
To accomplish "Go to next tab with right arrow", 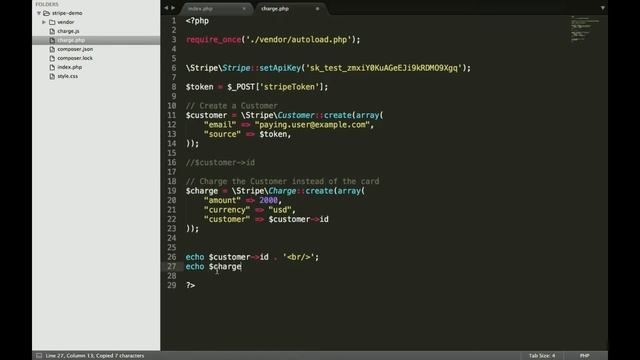I will 173,8.
